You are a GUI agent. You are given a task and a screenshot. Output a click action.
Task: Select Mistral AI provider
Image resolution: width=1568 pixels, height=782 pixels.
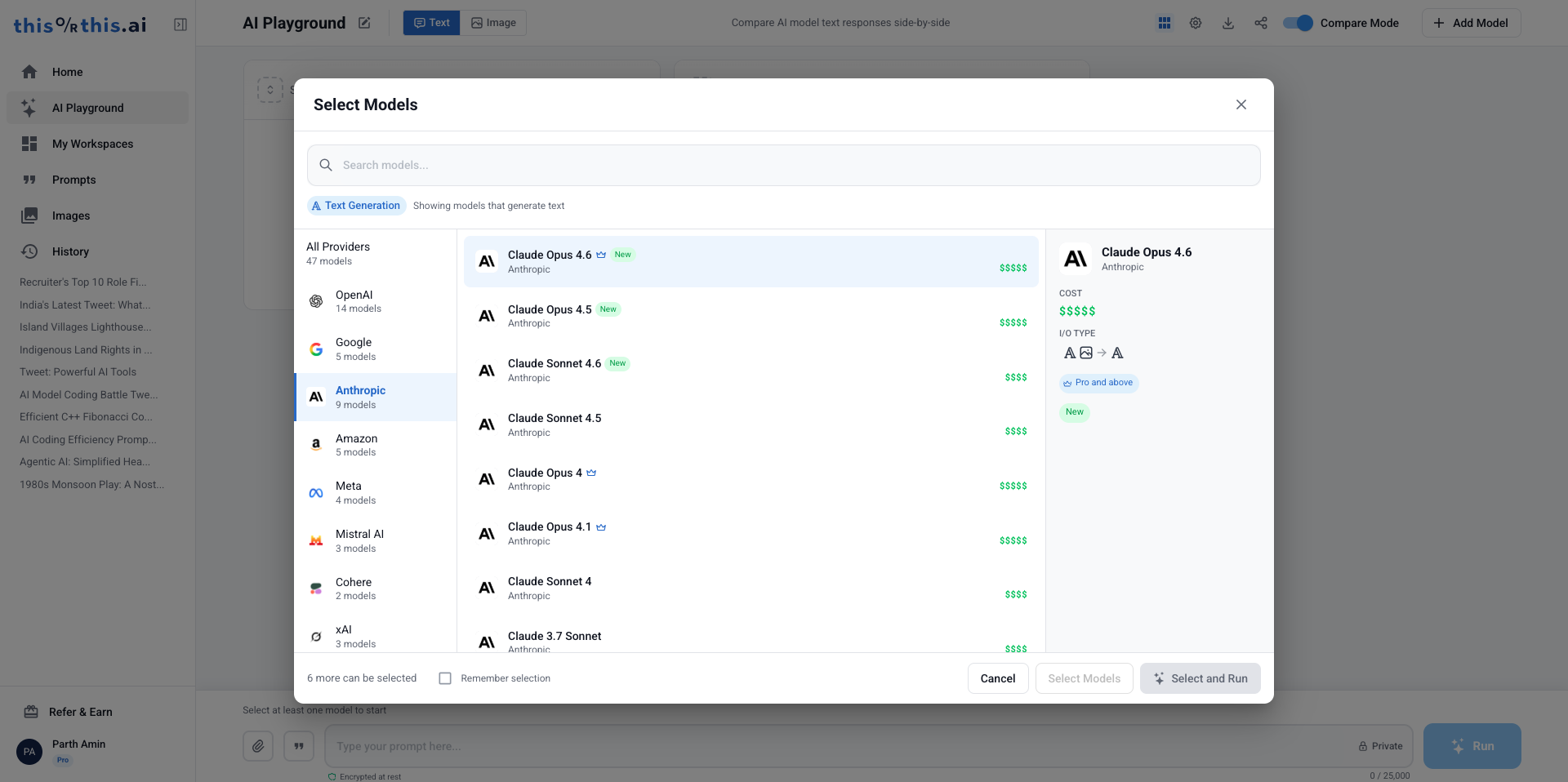pyautogui.click(x=375, y=541)
